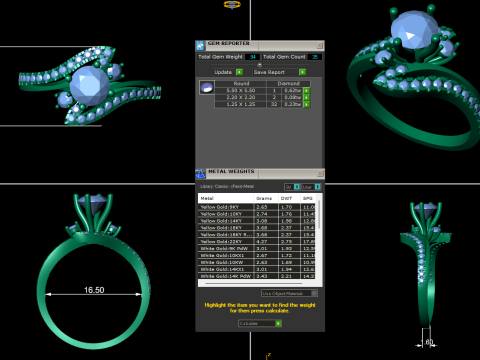480x360 pixels.
Task: Click the Metal Weights title bar
Action: click(x=260, y=173)
